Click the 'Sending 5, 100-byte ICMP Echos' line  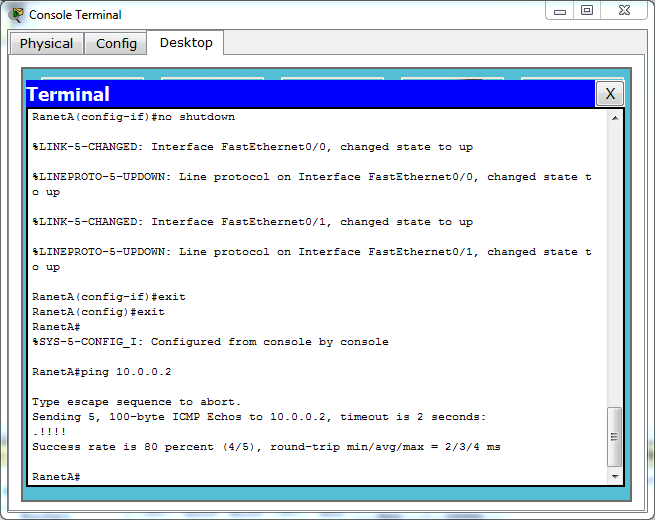point(259,417)
